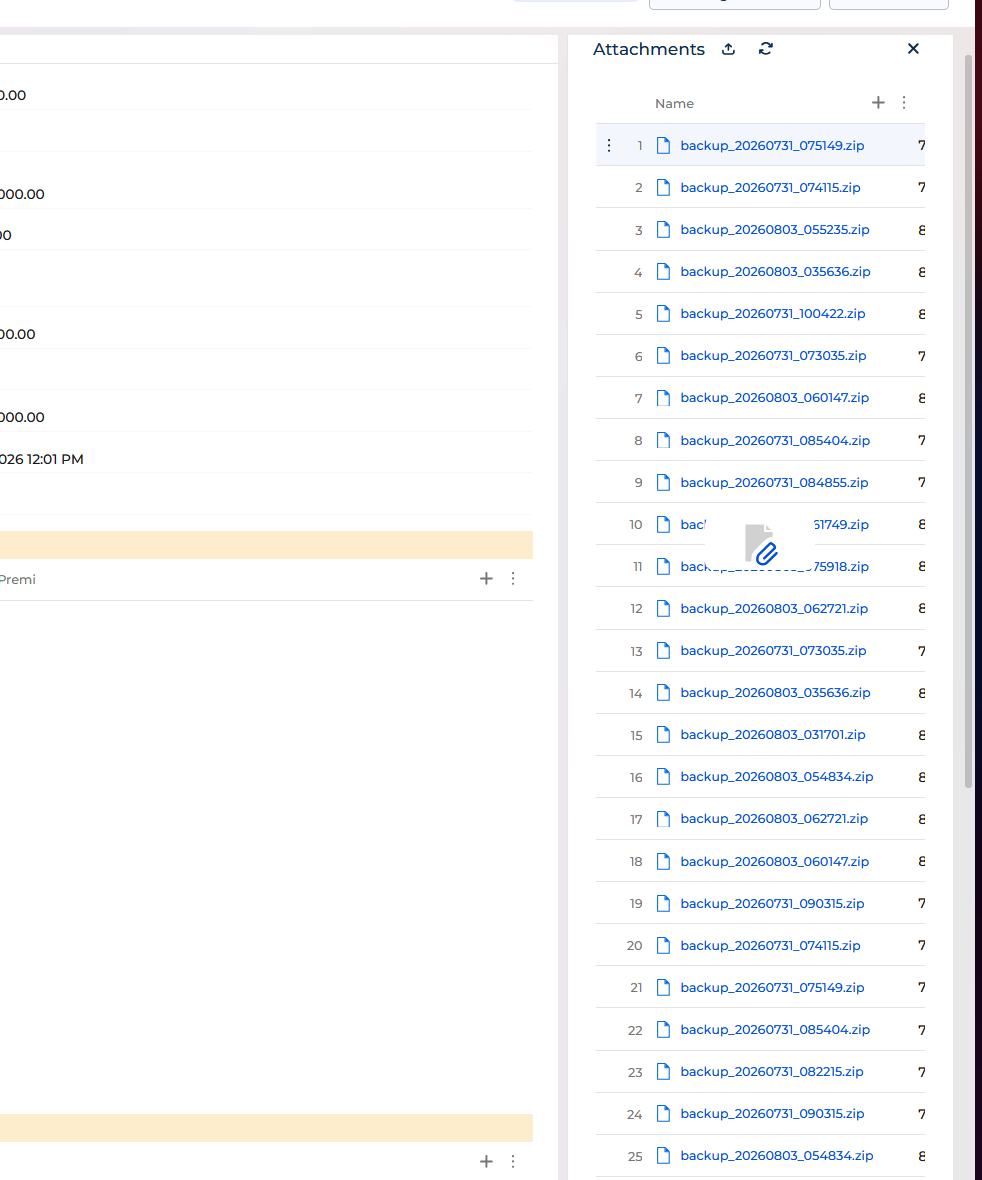Open the backup_20260803_031701.zip attachment
Screen dimensions: 982x1180
click(773, 734)
